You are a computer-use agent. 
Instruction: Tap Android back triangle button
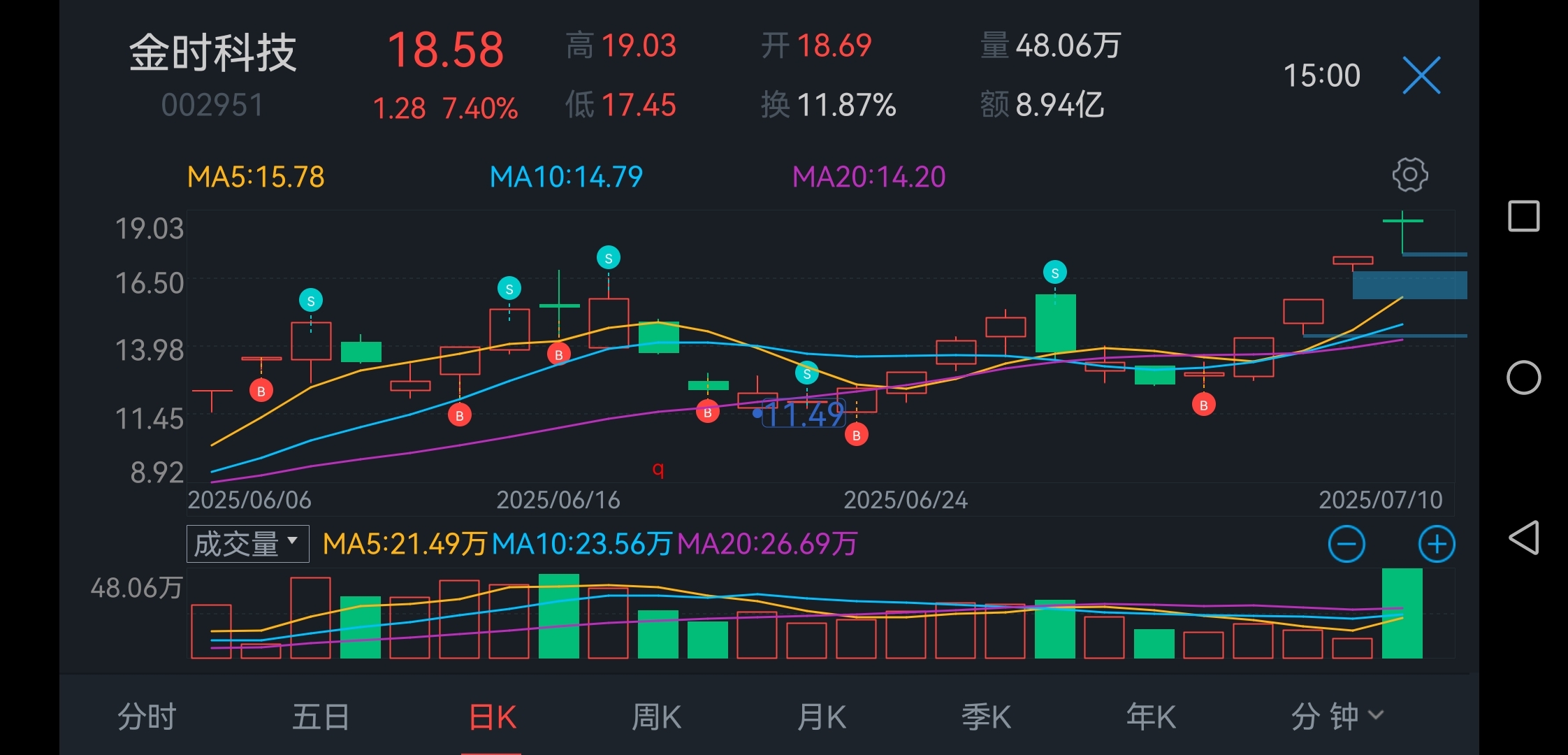(x=1523, y=538)
